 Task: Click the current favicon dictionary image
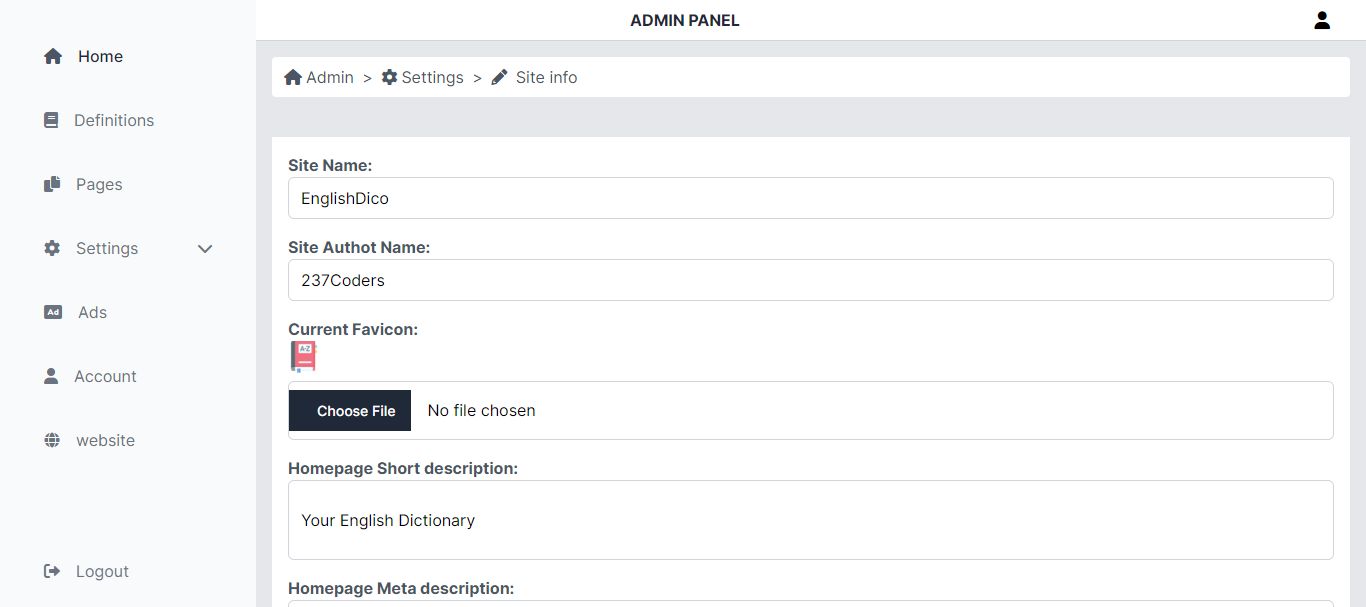tap(303, 357)
